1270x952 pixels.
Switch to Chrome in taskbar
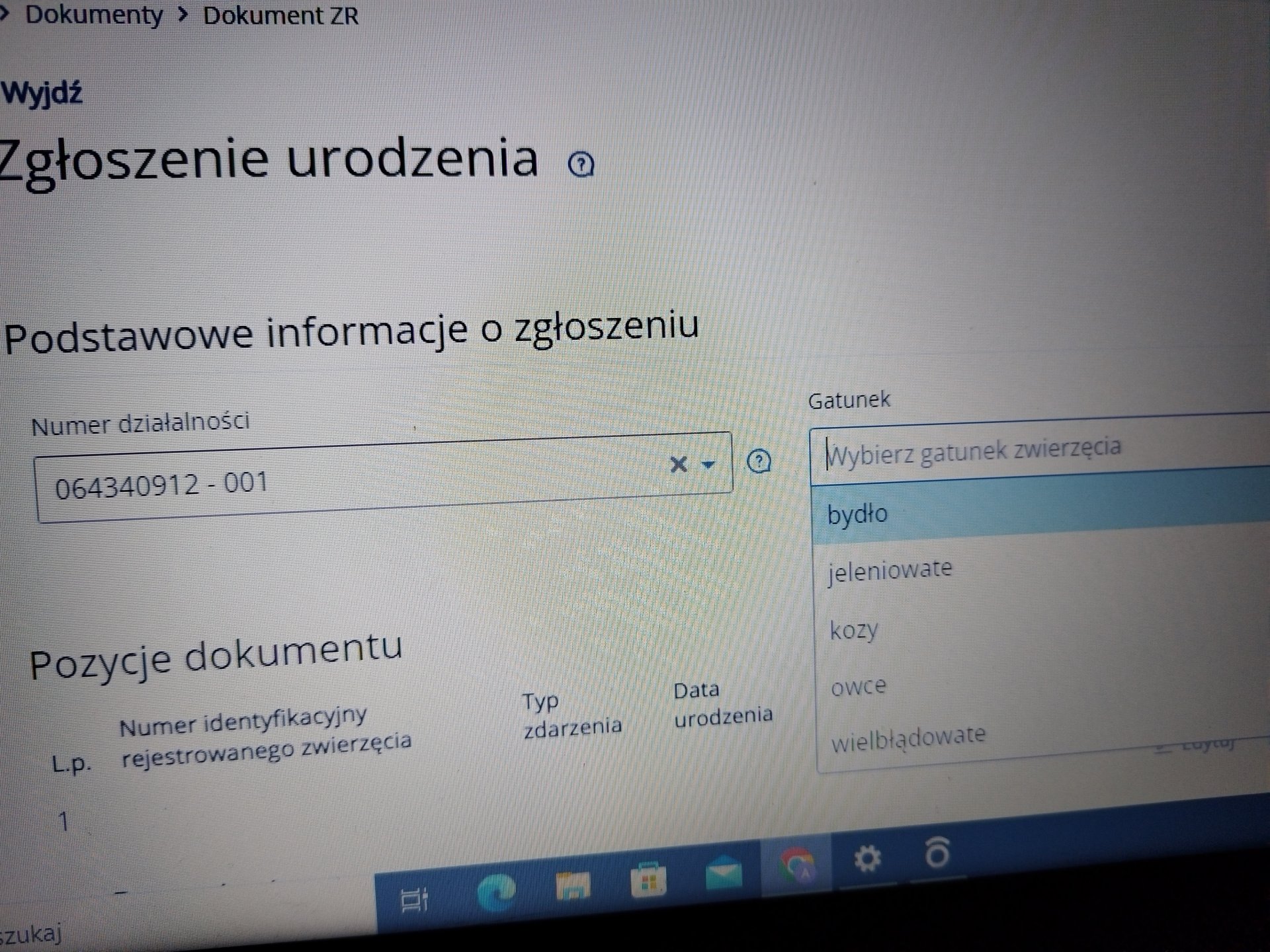click(x=797, y=865)
